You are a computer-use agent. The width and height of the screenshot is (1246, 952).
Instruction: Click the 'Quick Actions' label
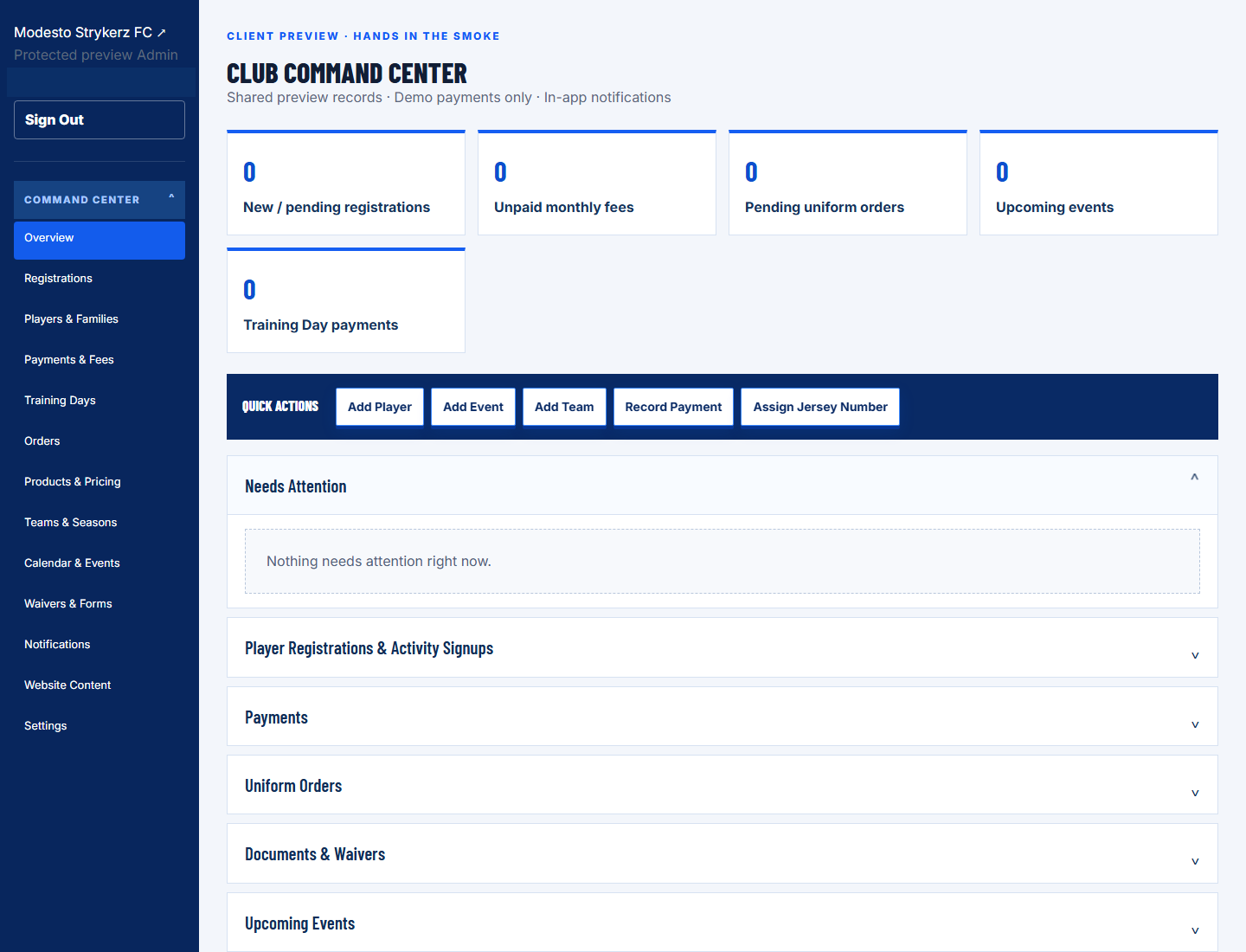(x=280, y=407)
